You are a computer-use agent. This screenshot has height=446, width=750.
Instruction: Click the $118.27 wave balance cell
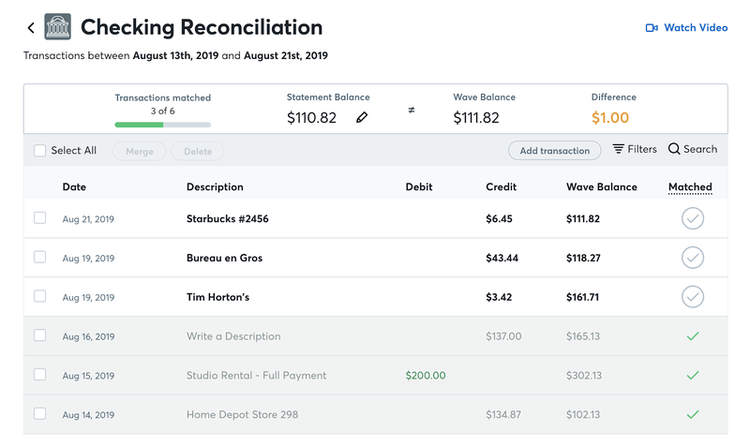coord(583,258)
